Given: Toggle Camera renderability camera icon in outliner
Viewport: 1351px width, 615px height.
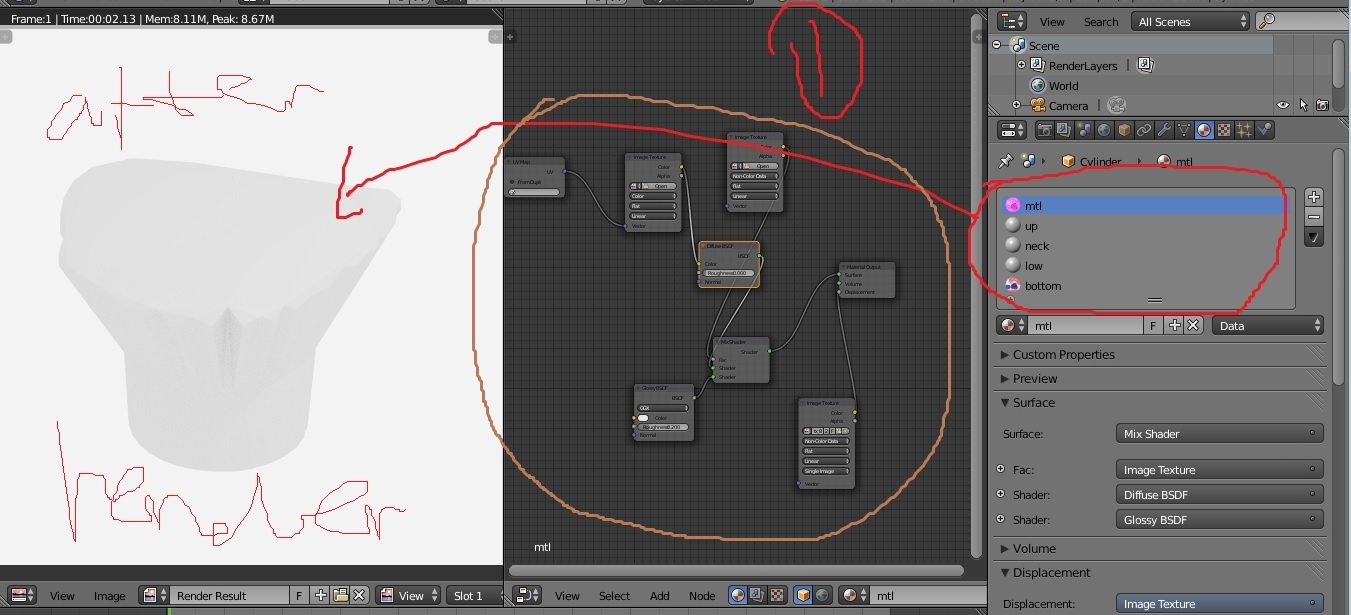Looking at the screenshot, I should click(x=1322, y=105).
